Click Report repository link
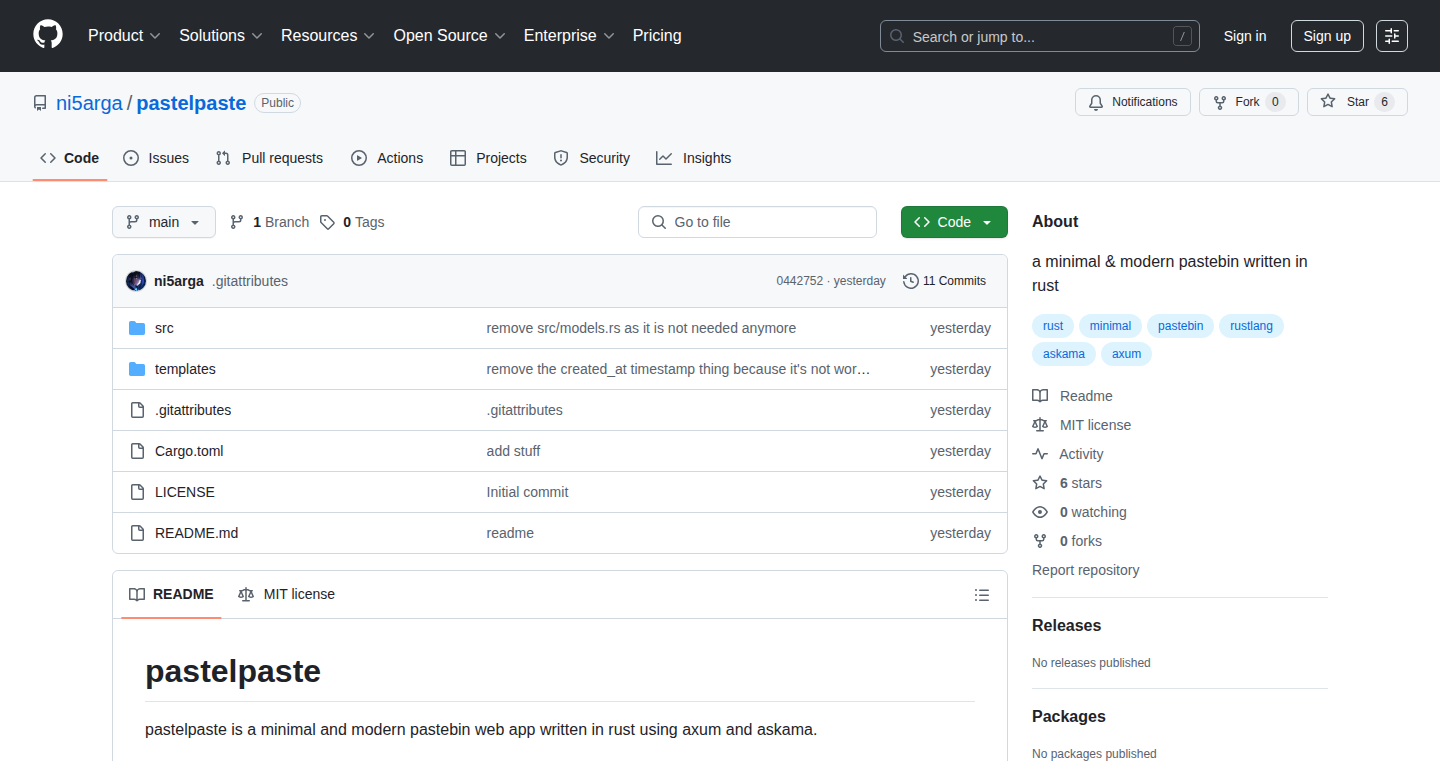 point(1085,570)
